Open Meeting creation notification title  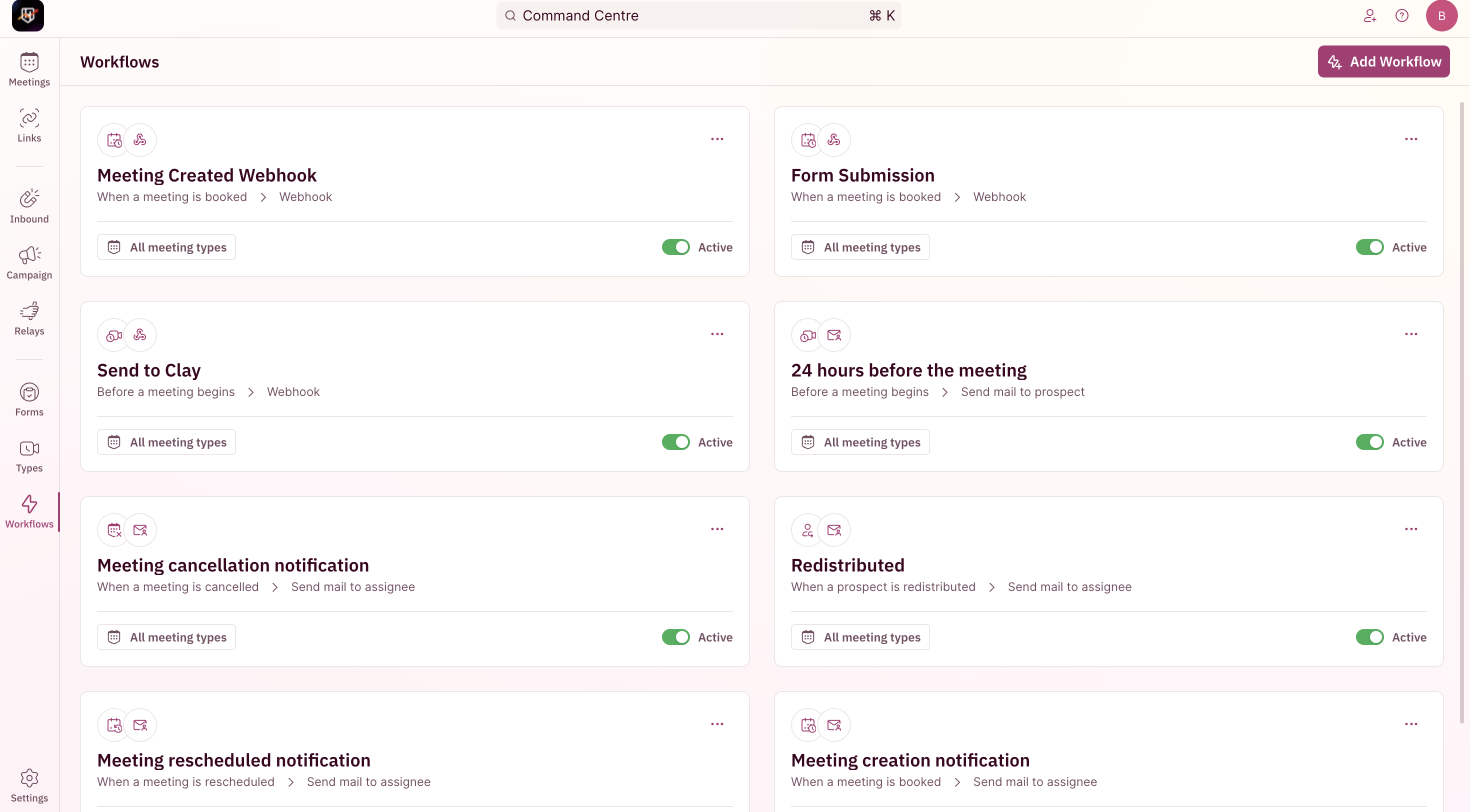tap(910, 760)
